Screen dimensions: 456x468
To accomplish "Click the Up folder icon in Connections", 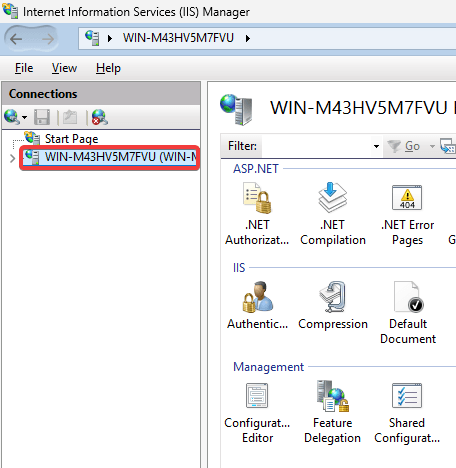I will coord(70,117).
